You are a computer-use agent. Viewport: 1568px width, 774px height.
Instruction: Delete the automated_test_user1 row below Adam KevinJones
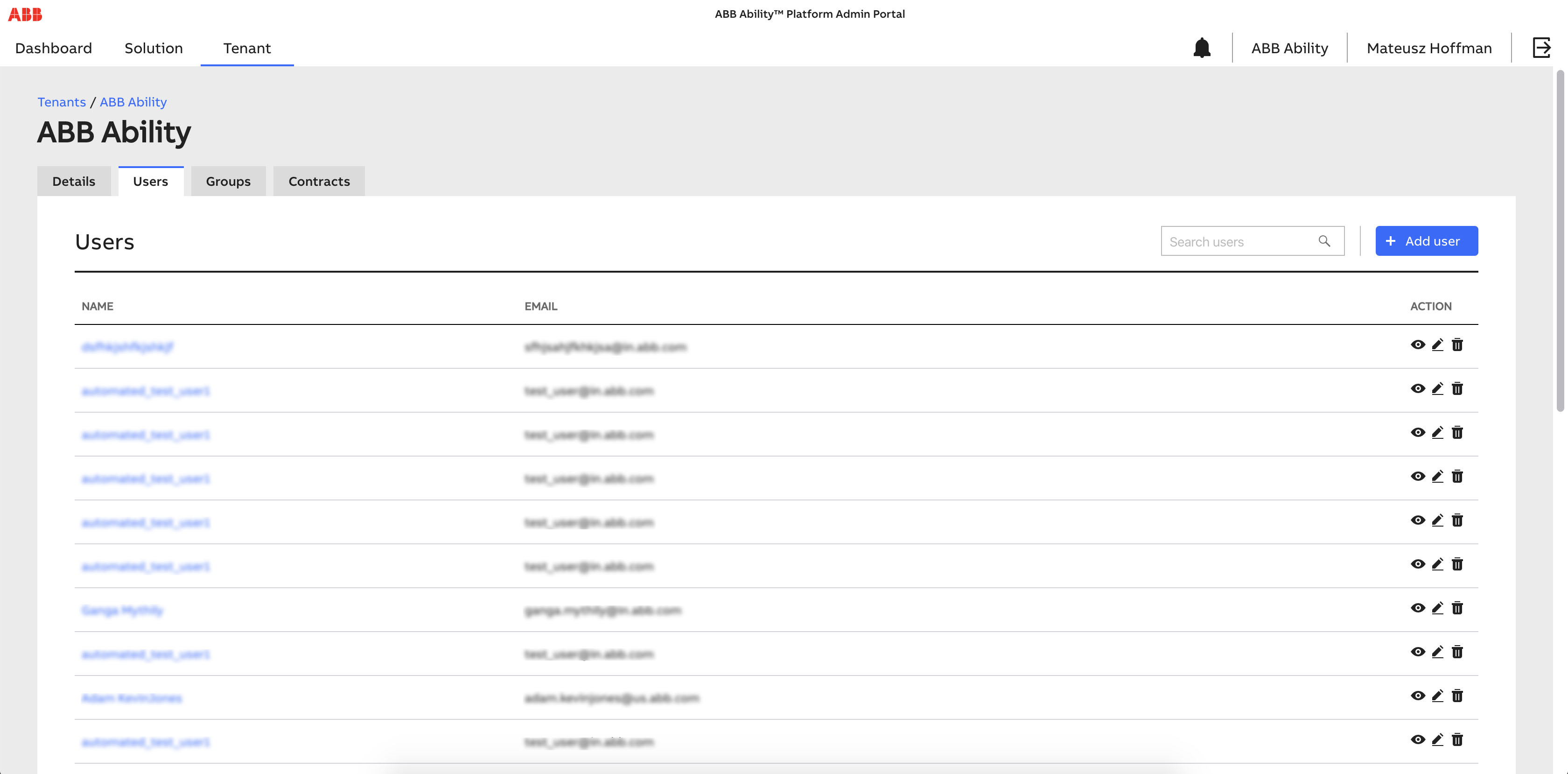pyautogui.click(x=1457, y=739)
